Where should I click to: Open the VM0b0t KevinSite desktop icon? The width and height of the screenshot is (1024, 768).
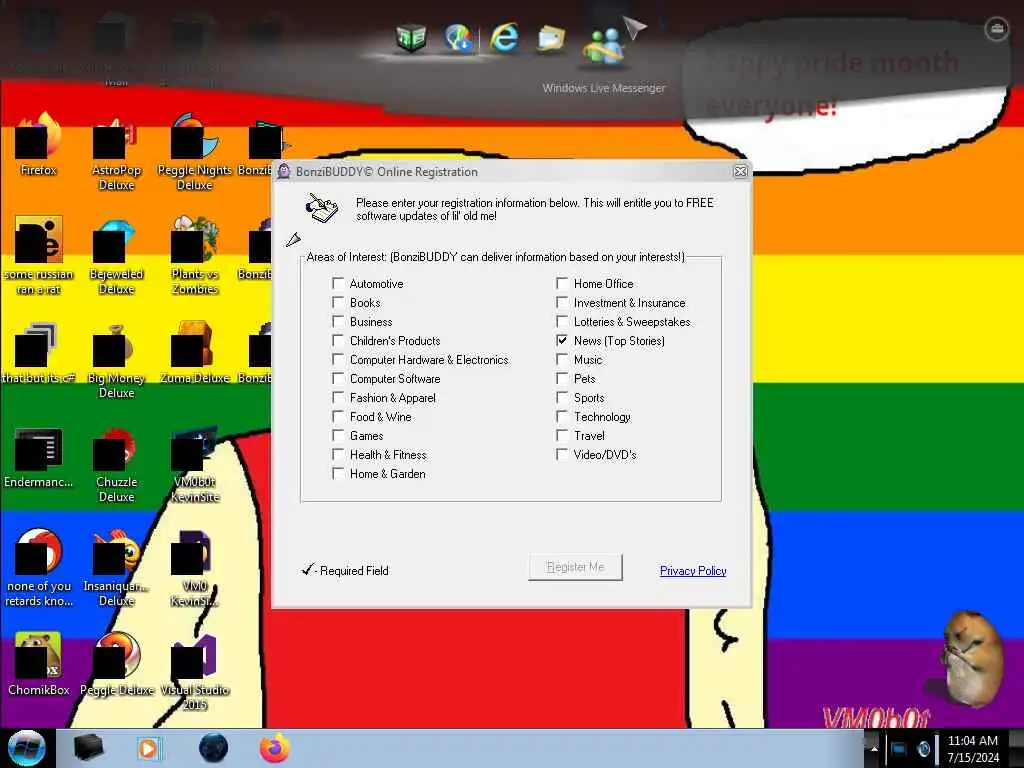click(195, 464)
